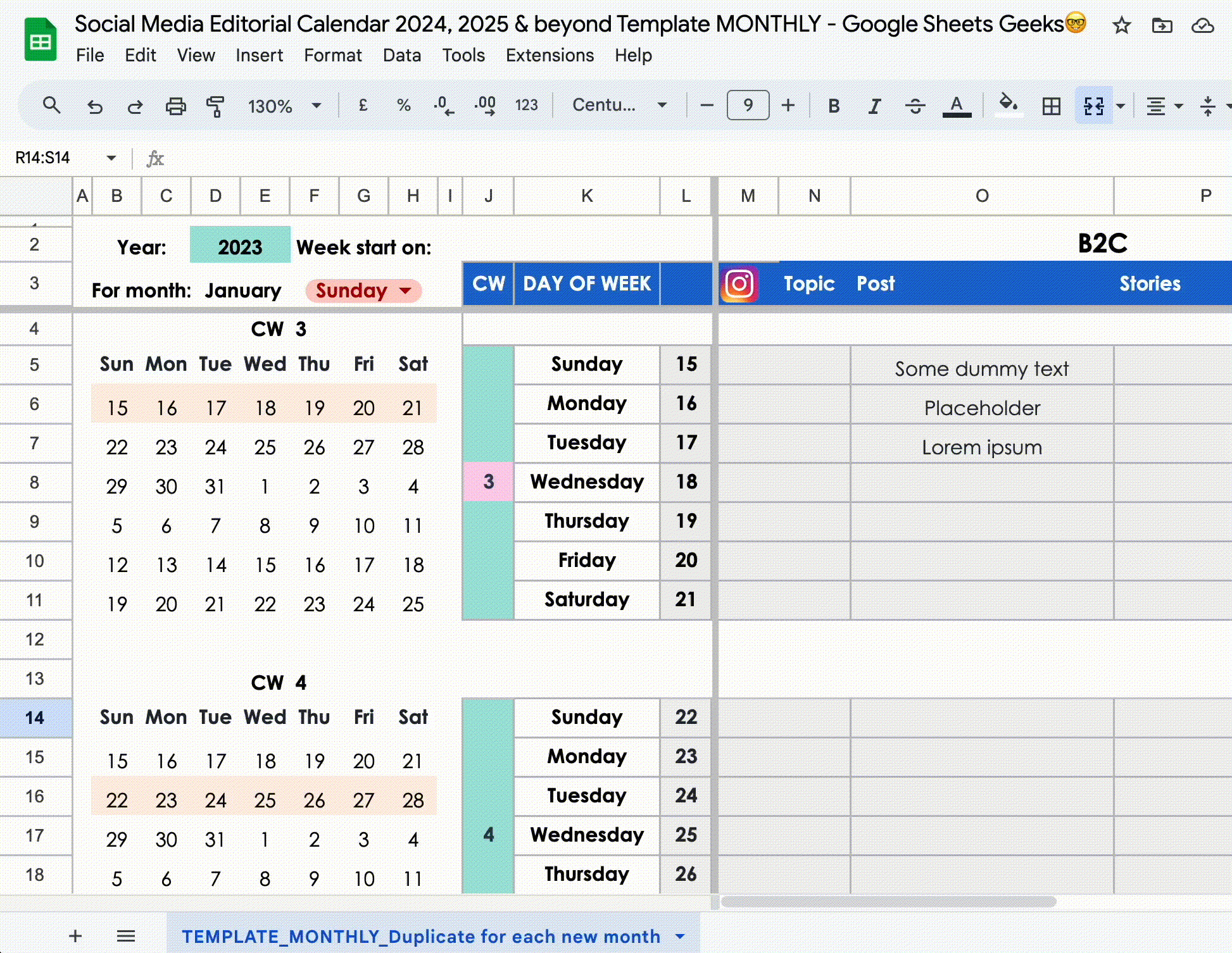This screenshot has height=953, width=1232.
Task: Toggle bold formatting in the toolbar
Action: pos(833,106)
